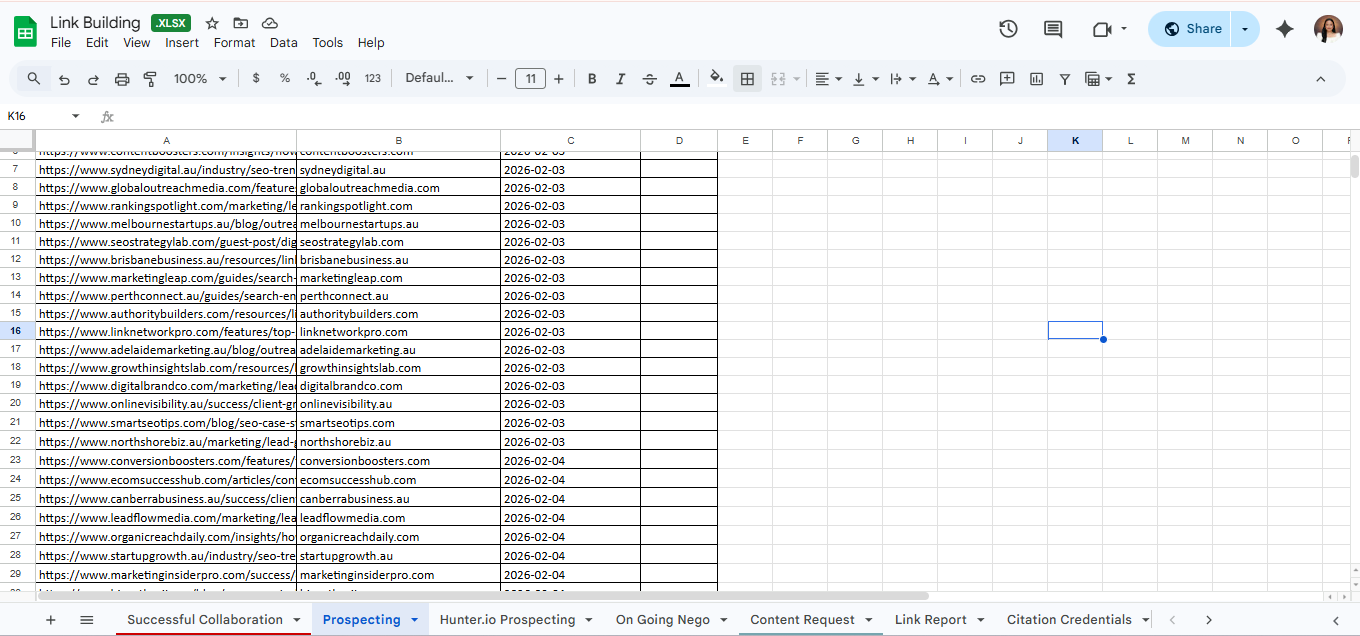
Task: Switch to Hunter.io Prospecting sheet
Action: [507, 620]
